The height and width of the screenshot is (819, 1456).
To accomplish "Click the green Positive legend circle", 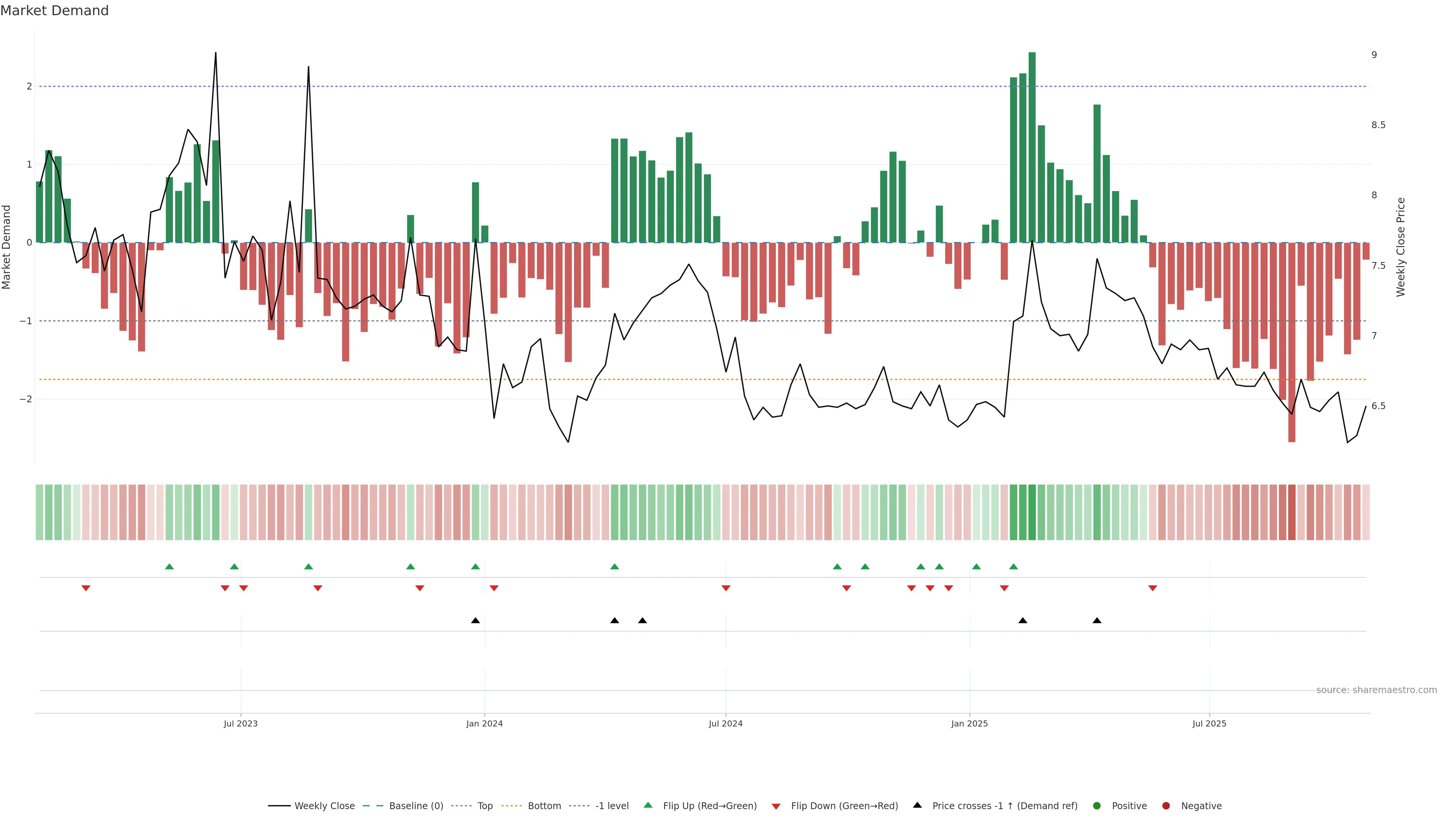I will (x=1097, y=806).
